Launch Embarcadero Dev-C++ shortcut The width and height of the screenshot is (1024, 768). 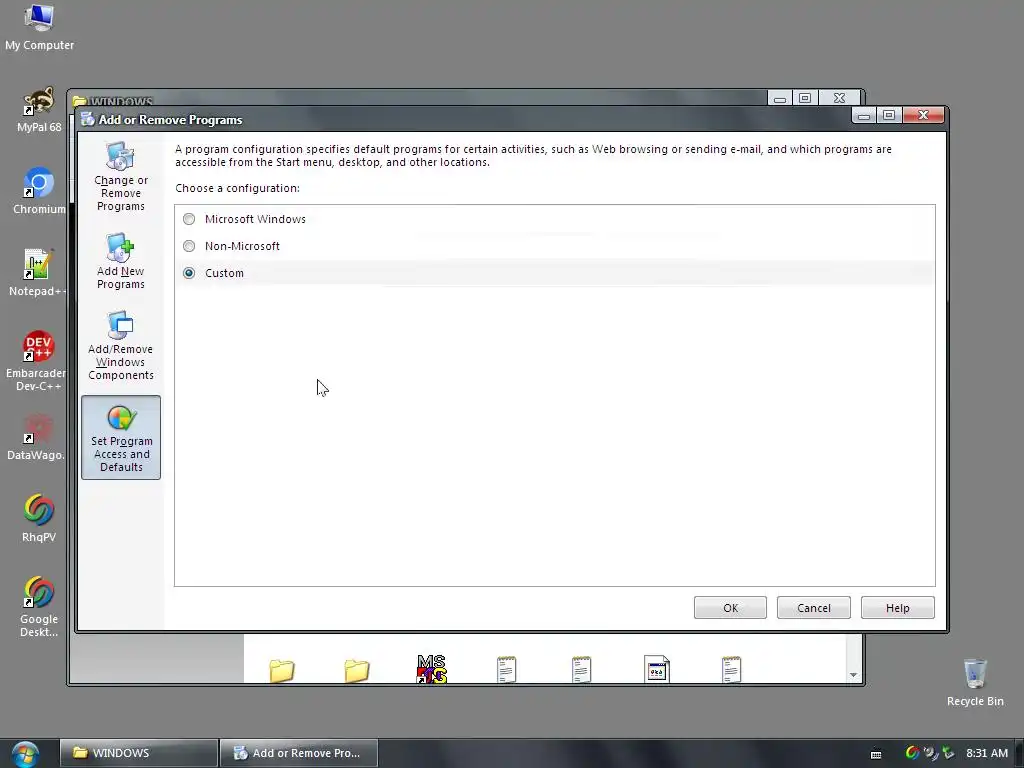pyautogui.click(x=38, y=361)
